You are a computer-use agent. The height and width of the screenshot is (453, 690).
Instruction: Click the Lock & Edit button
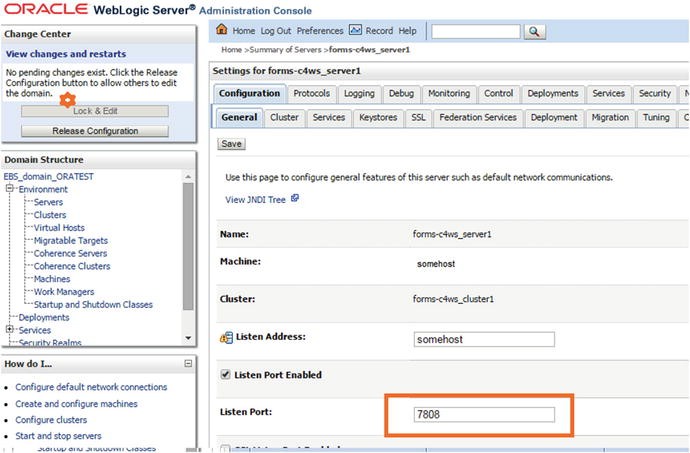tap(95, 111)
